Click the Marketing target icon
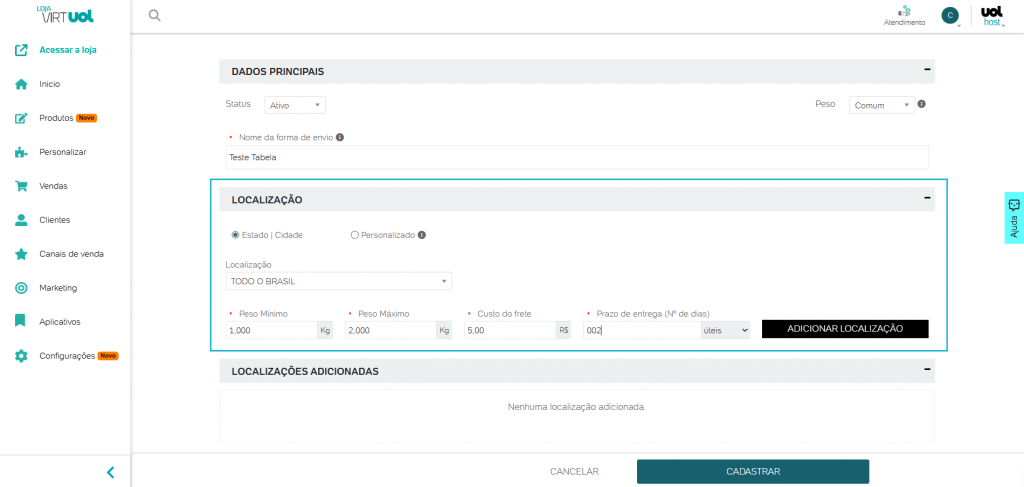The image size is (1024, 487). tap(20, 288)
